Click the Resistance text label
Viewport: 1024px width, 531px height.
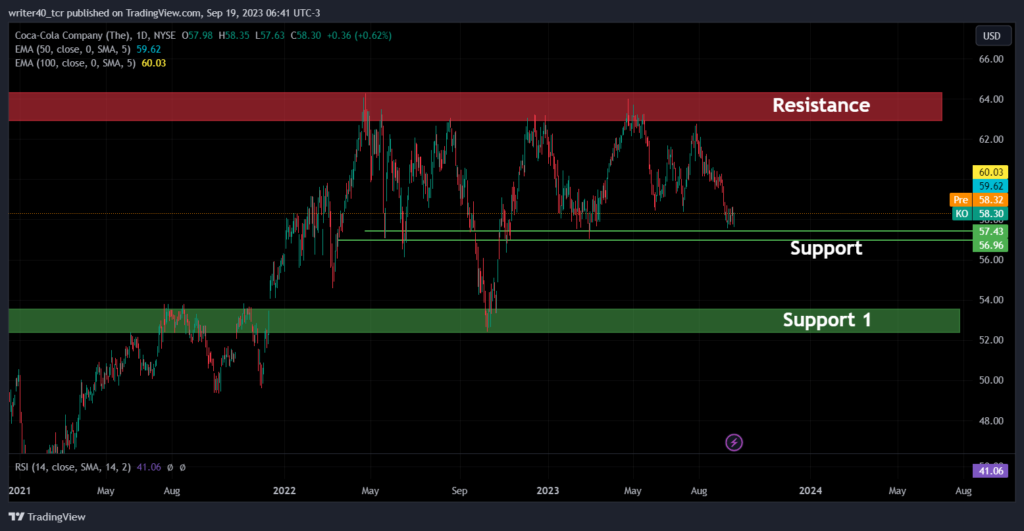pyautogui.click(x=821, y=105)
